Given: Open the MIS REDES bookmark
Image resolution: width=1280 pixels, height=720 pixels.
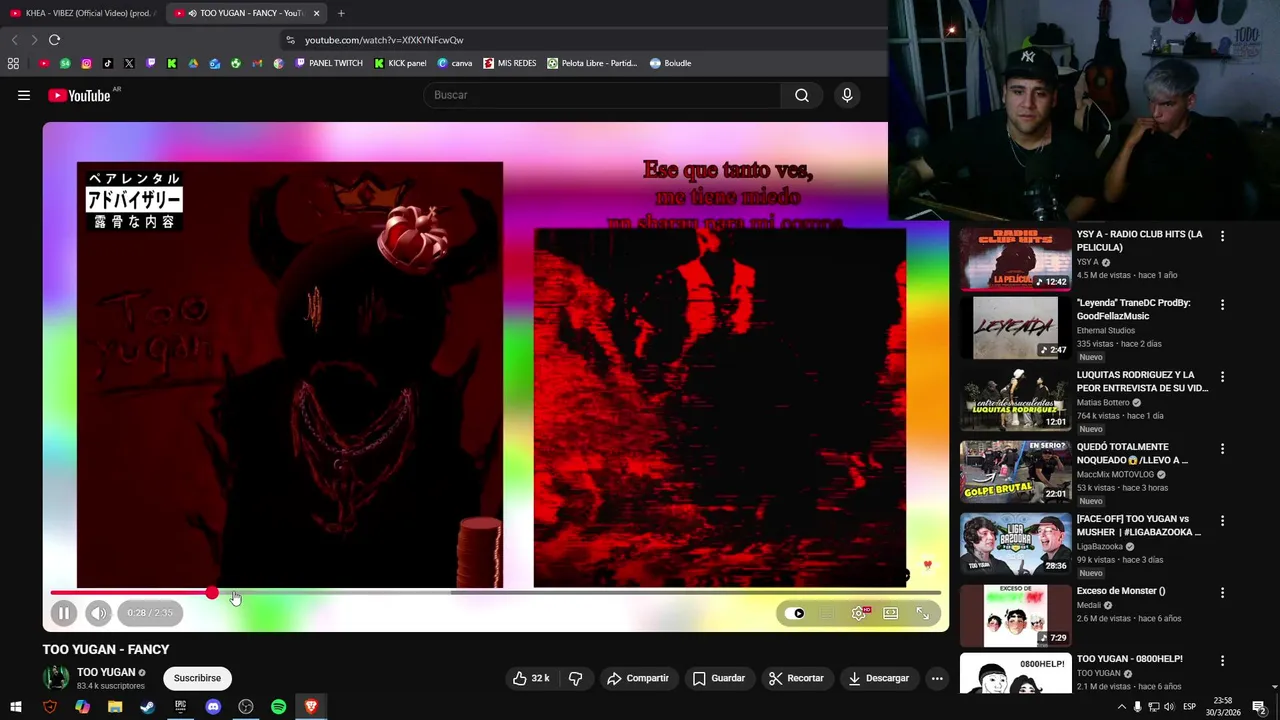Looking at the screenshot, I should [x=510, y=63].
